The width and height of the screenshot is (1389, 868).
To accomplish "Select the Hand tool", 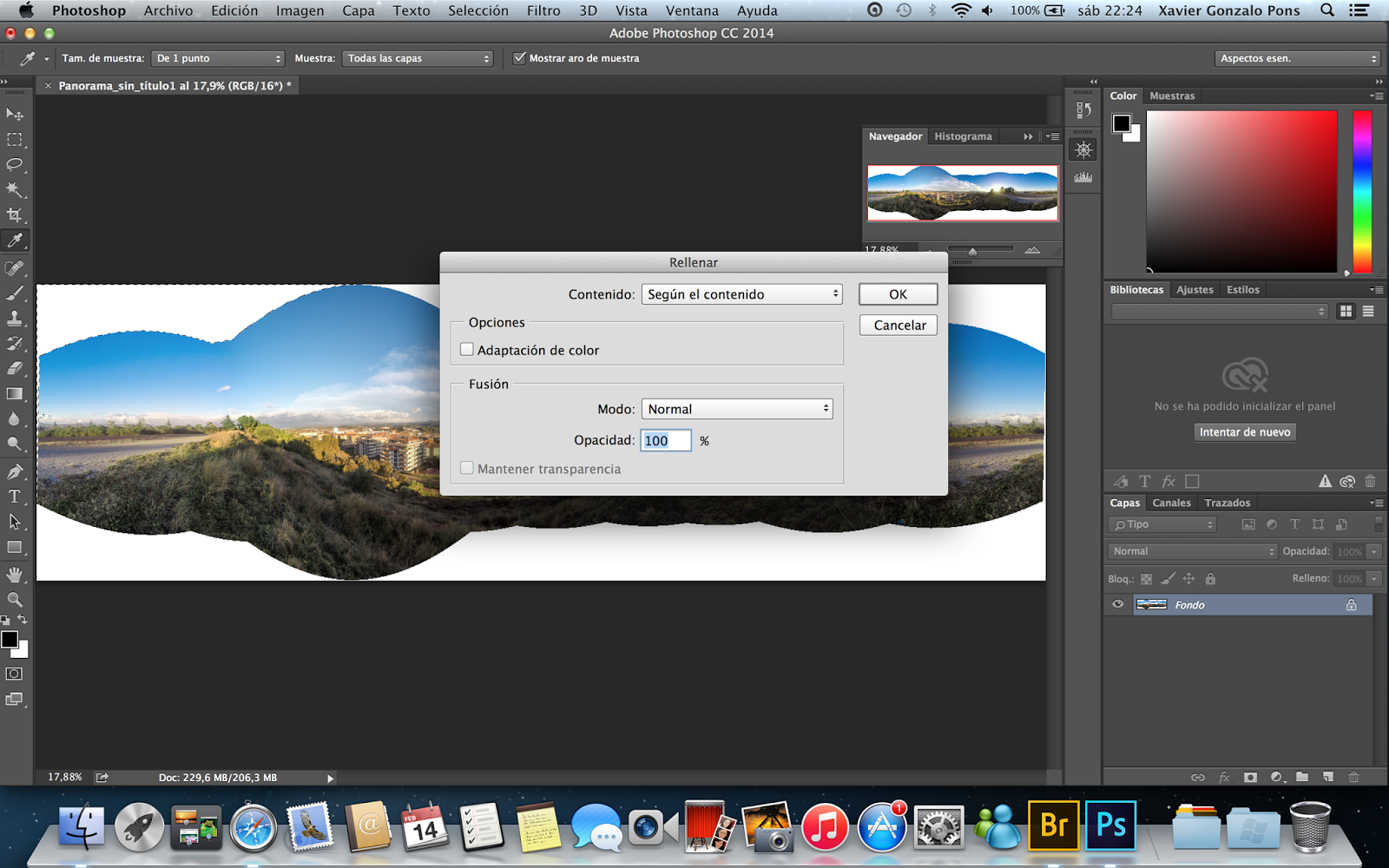I will coord(15,575).
